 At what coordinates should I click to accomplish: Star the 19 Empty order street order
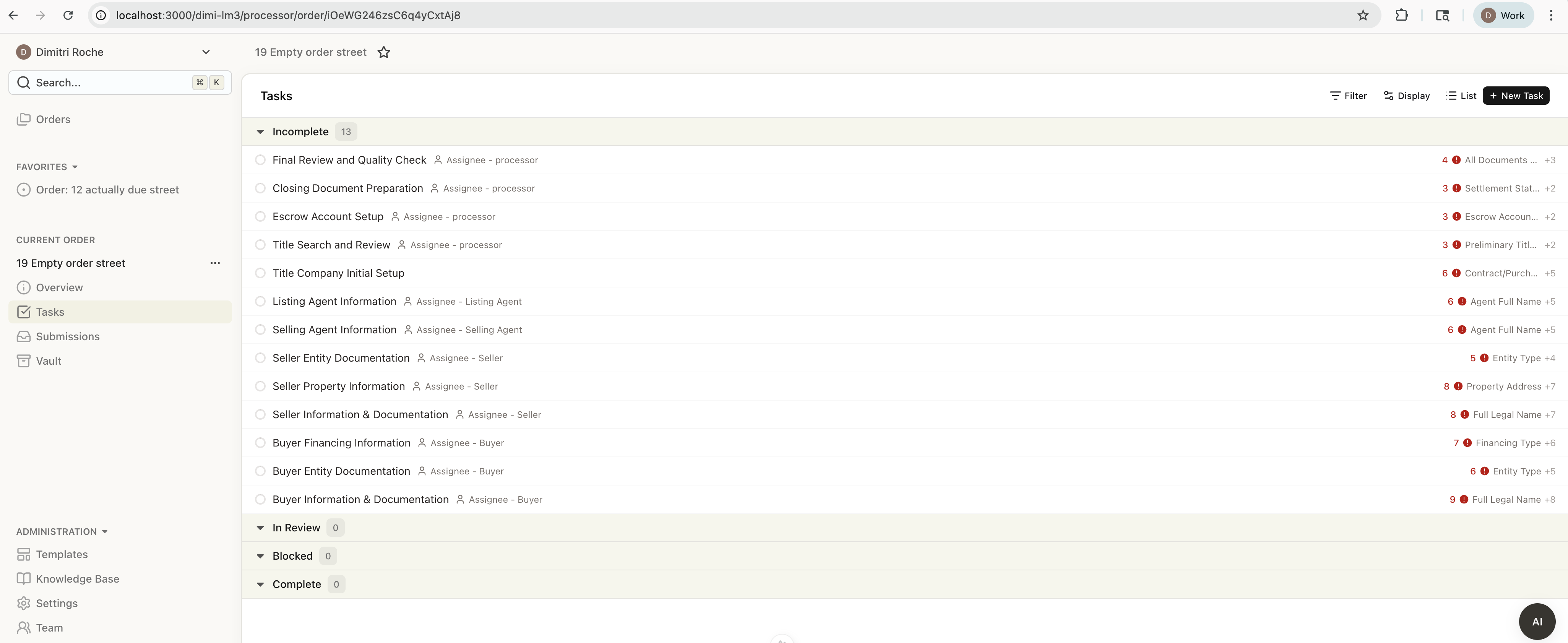pos(383,52)
